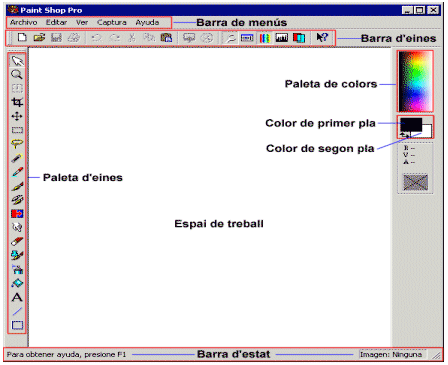Click the Paste clipboard icon
The image size is (448, 365).
pos(166,37)
